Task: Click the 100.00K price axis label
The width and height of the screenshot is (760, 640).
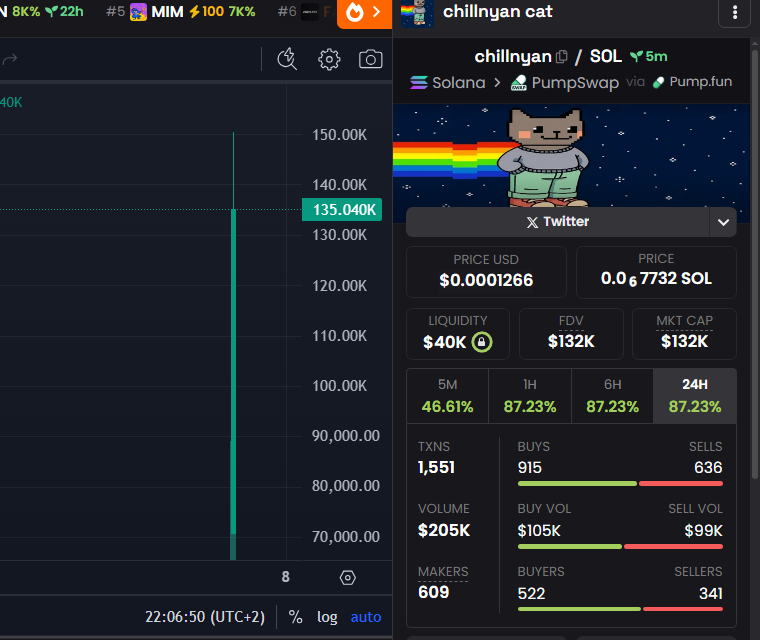Action: coord(339,386)
